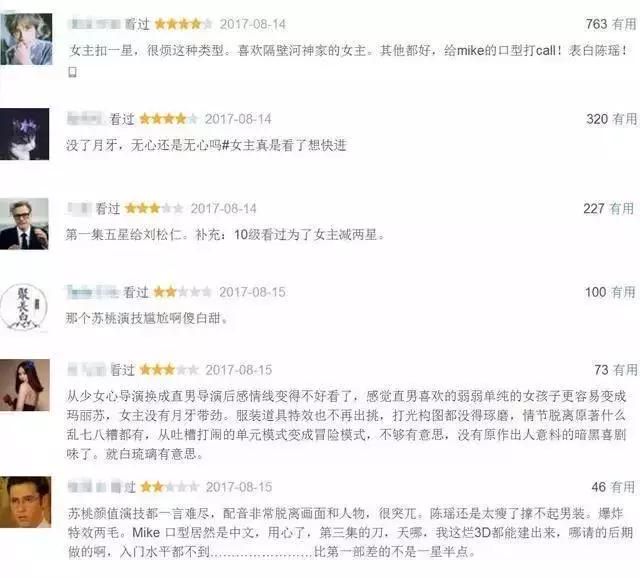This screenshot has width=640, height=578.
Task: Mark the 73-vote review as 有用
Action: coord(625,370)
